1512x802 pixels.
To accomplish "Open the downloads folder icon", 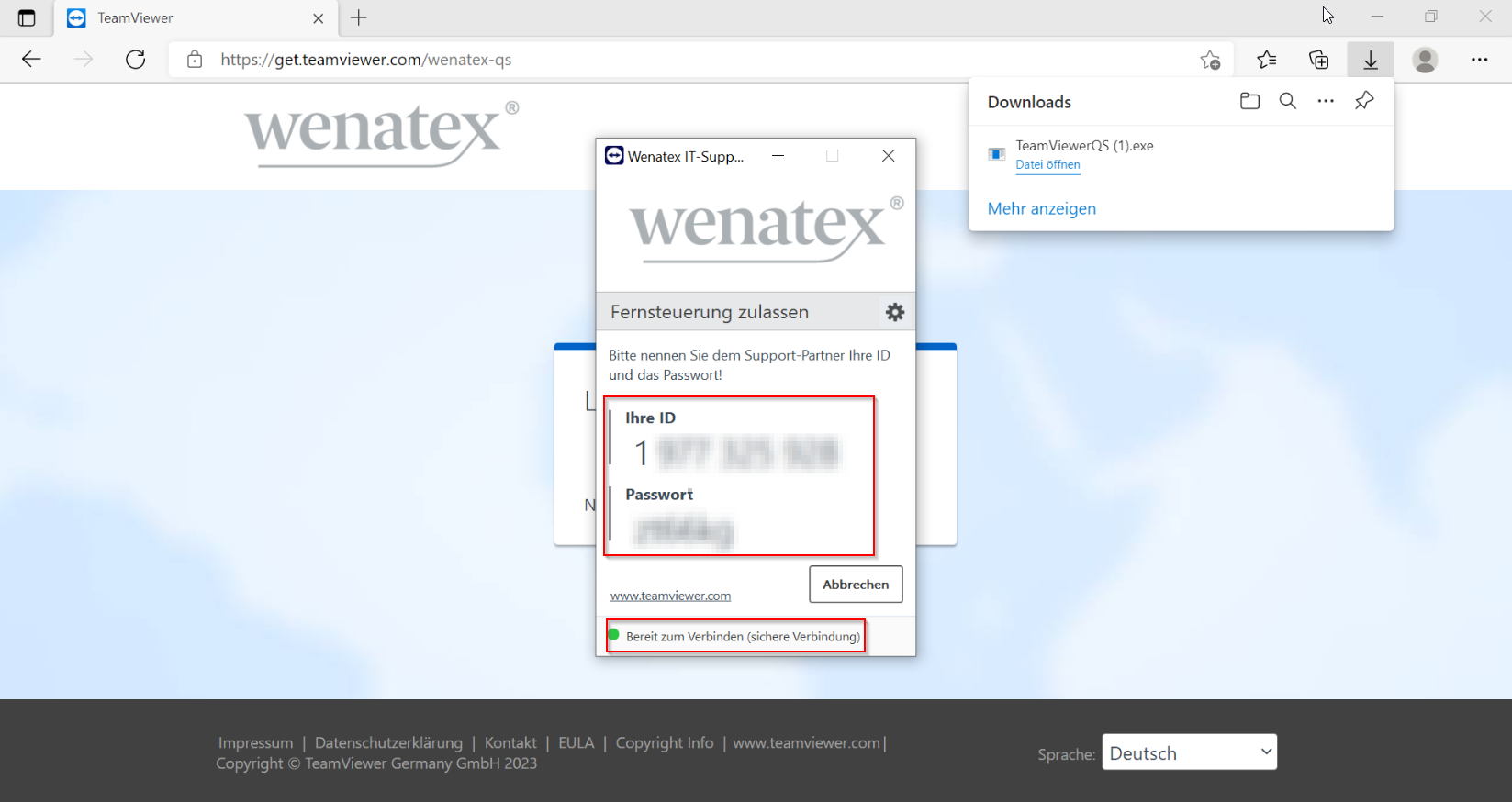I will 1249,101.
